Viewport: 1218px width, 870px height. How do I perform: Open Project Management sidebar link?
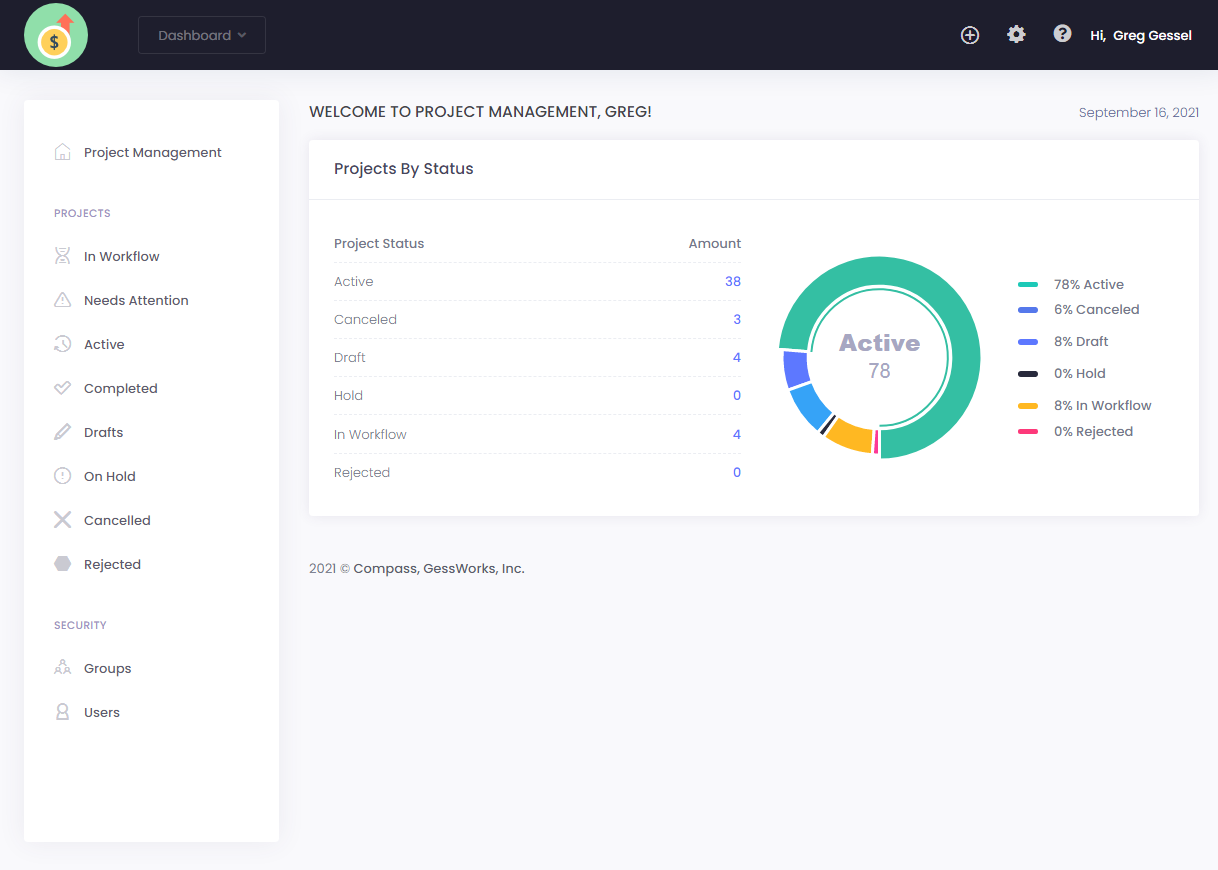click(153, 152)
